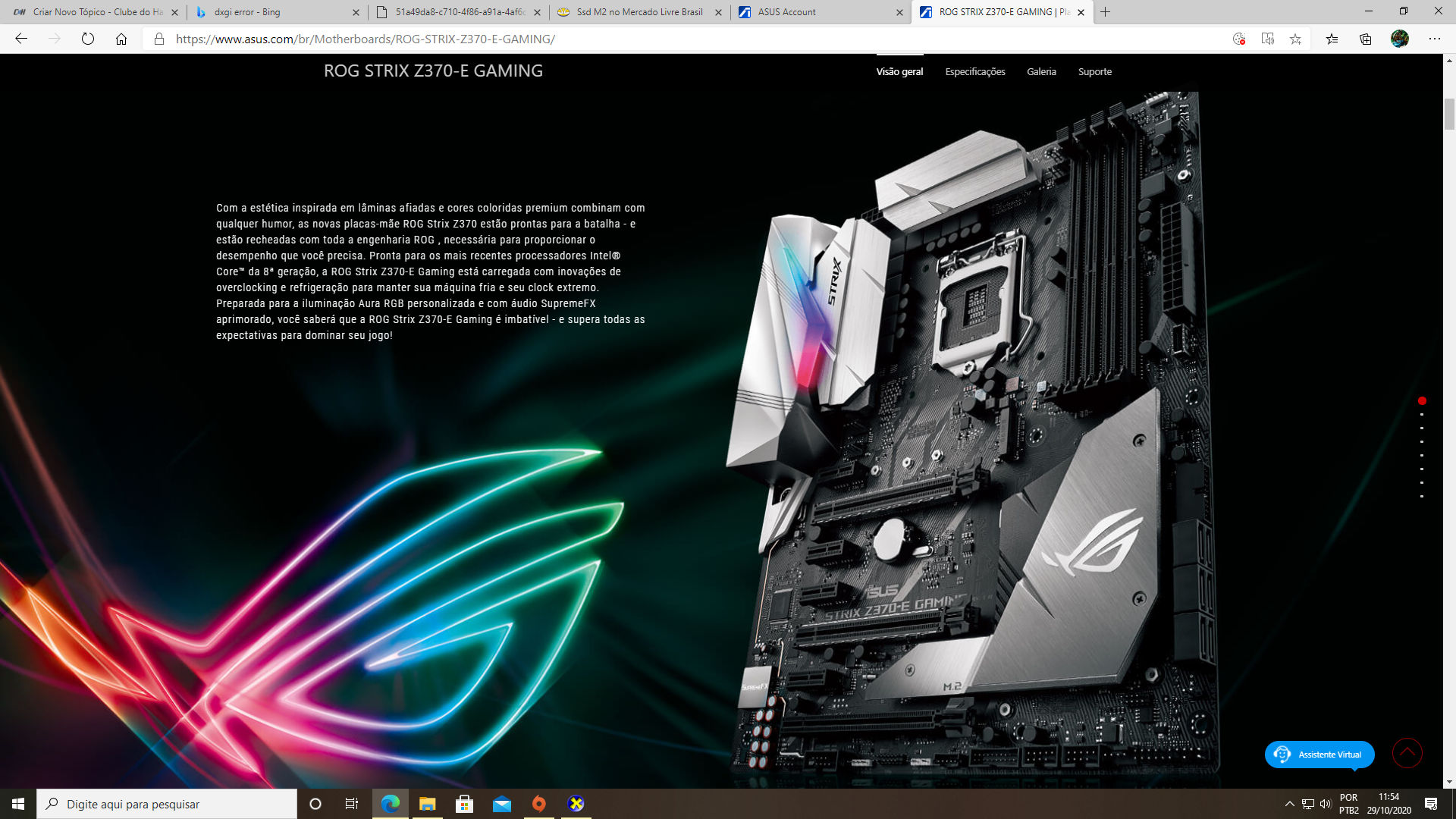Image resolution: width=1456 pixels, height=819 pixels.
Task: Add this page to favorites star
Action: [x=1295, y=39]
